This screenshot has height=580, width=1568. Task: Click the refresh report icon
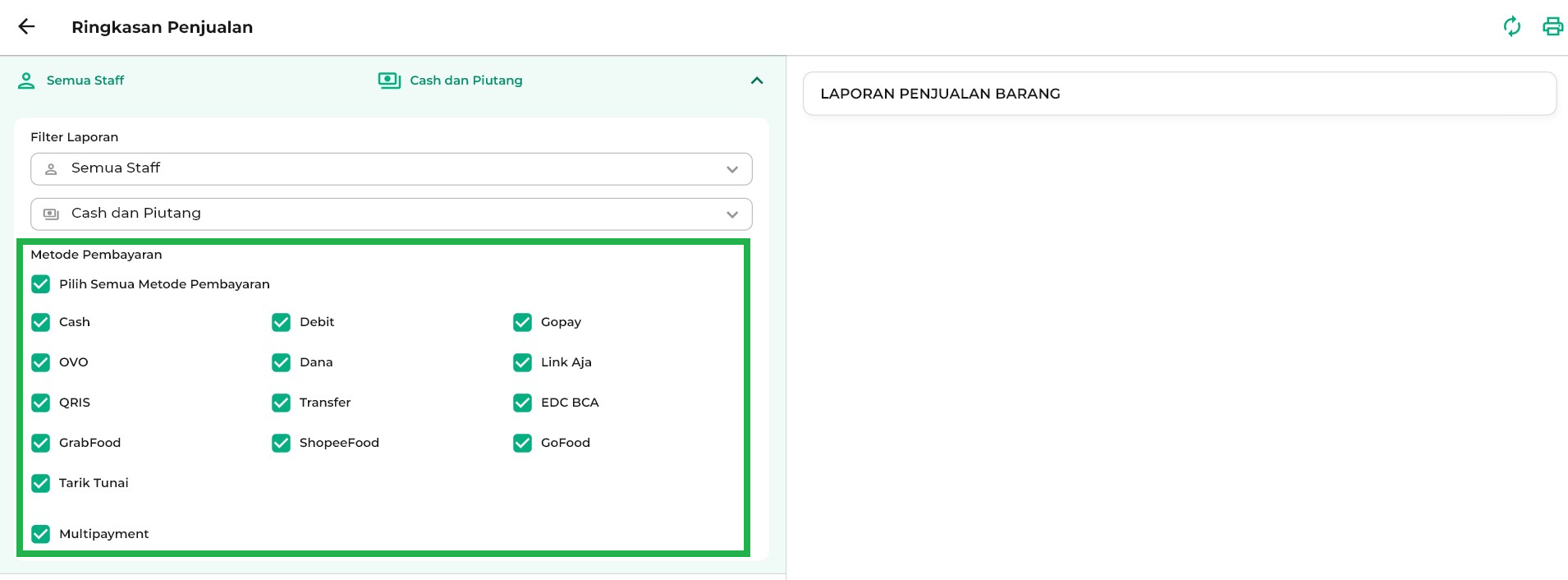tap(1511, 27)
